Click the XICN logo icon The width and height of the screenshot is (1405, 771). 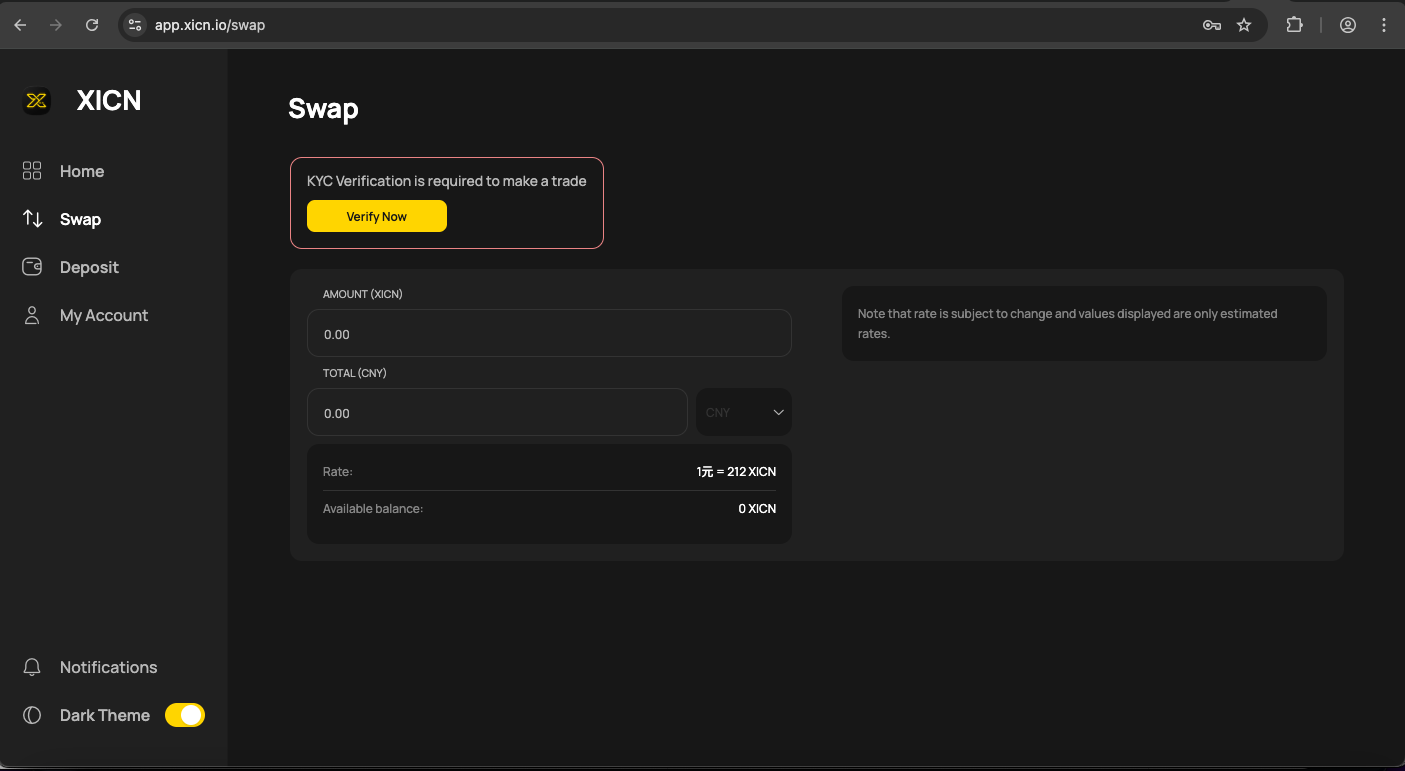37,100
